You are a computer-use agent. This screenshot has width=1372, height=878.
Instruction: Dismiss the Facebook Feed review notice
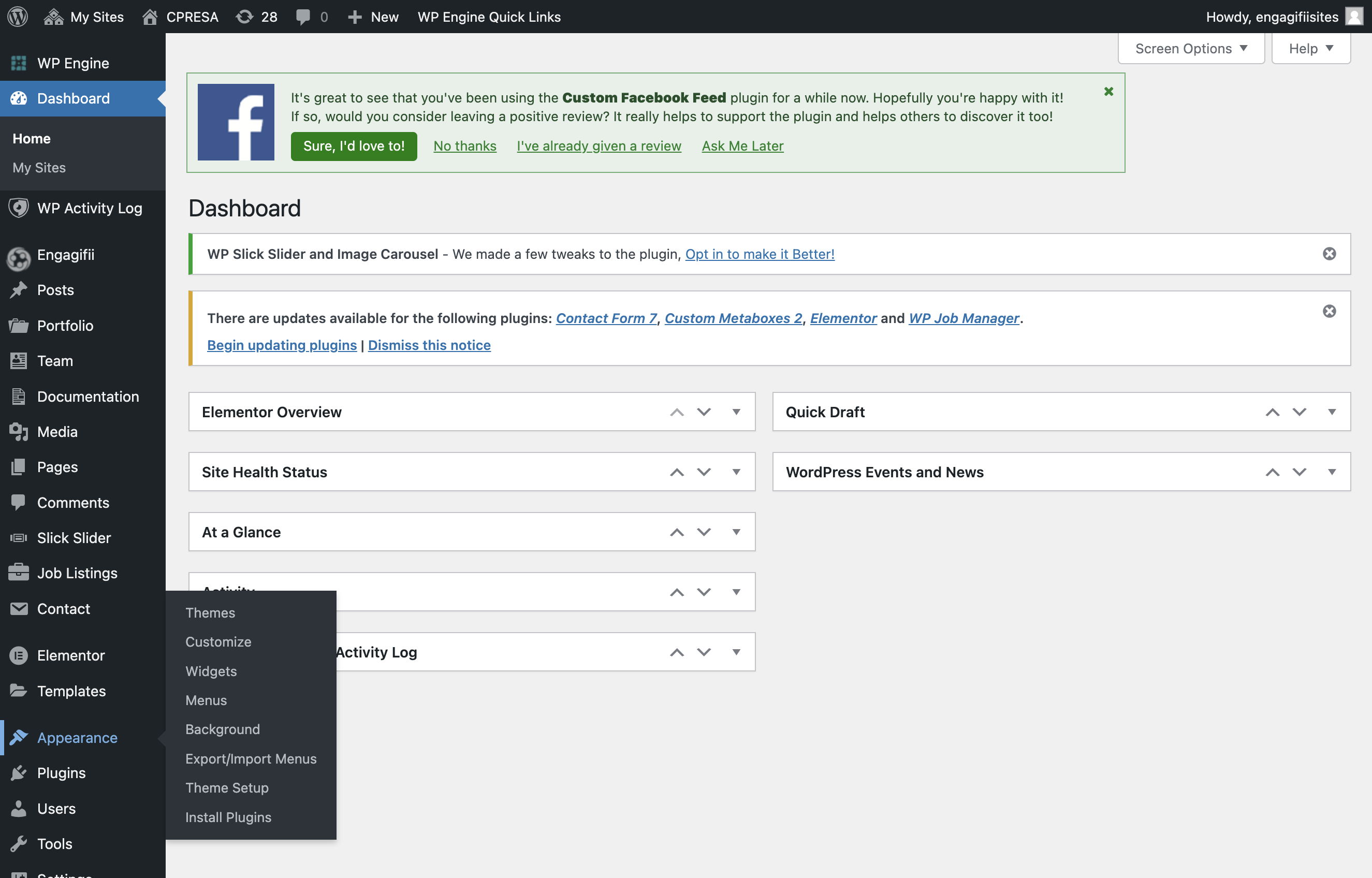(x=1108, y=91)
